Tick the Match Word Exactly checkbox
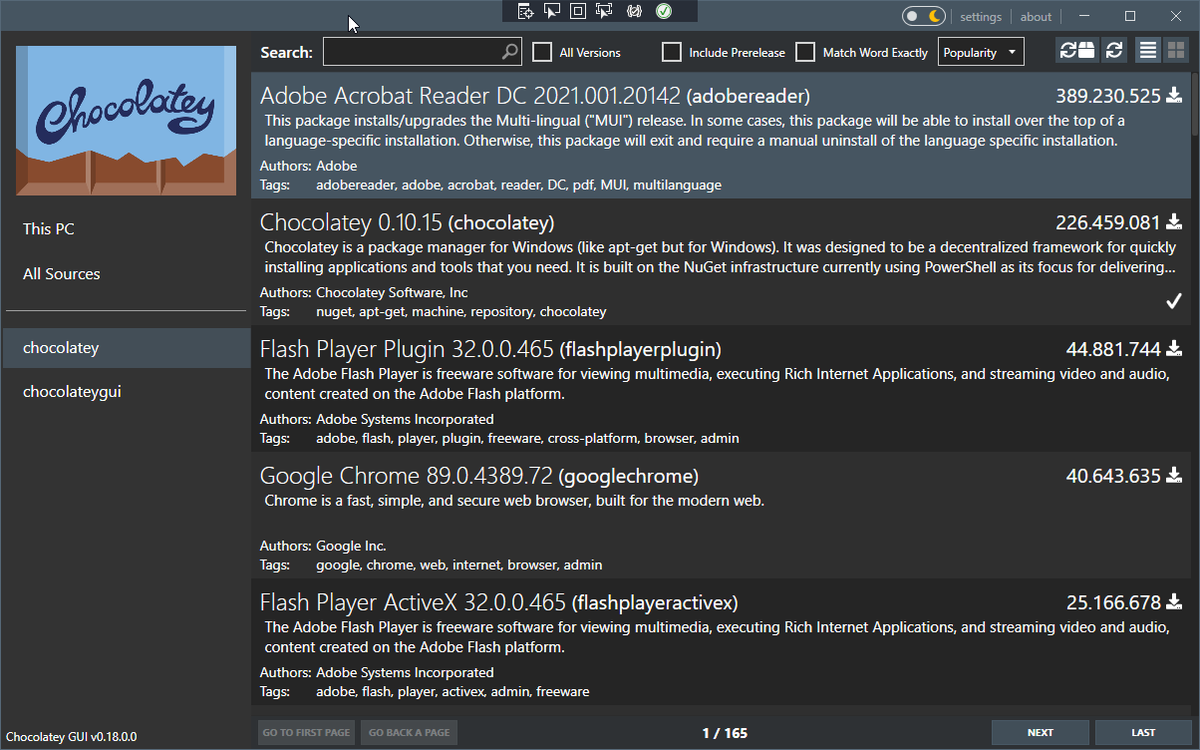 pos(805,52)
